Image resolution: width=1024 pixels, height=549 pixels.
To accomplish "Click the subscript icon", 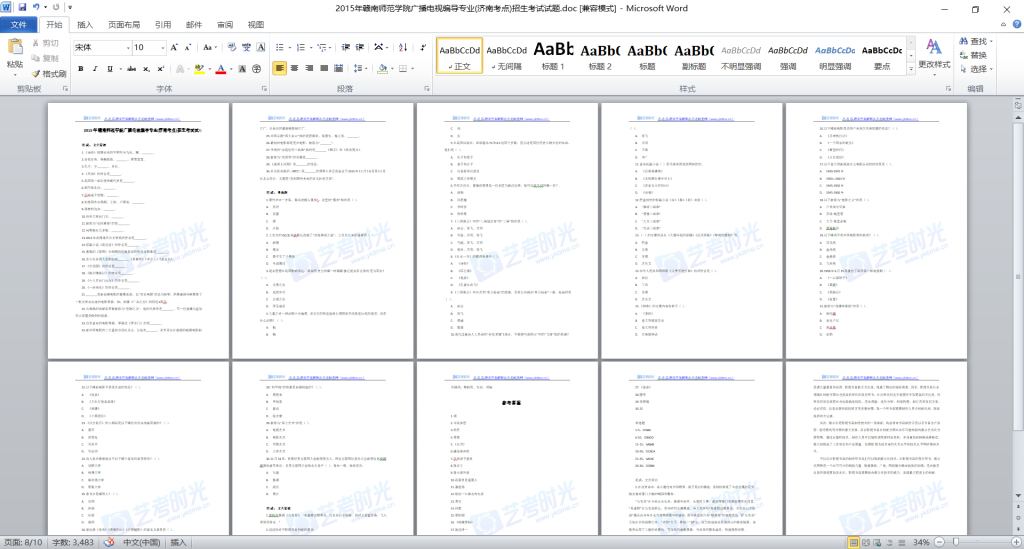I will pos(145,69).
